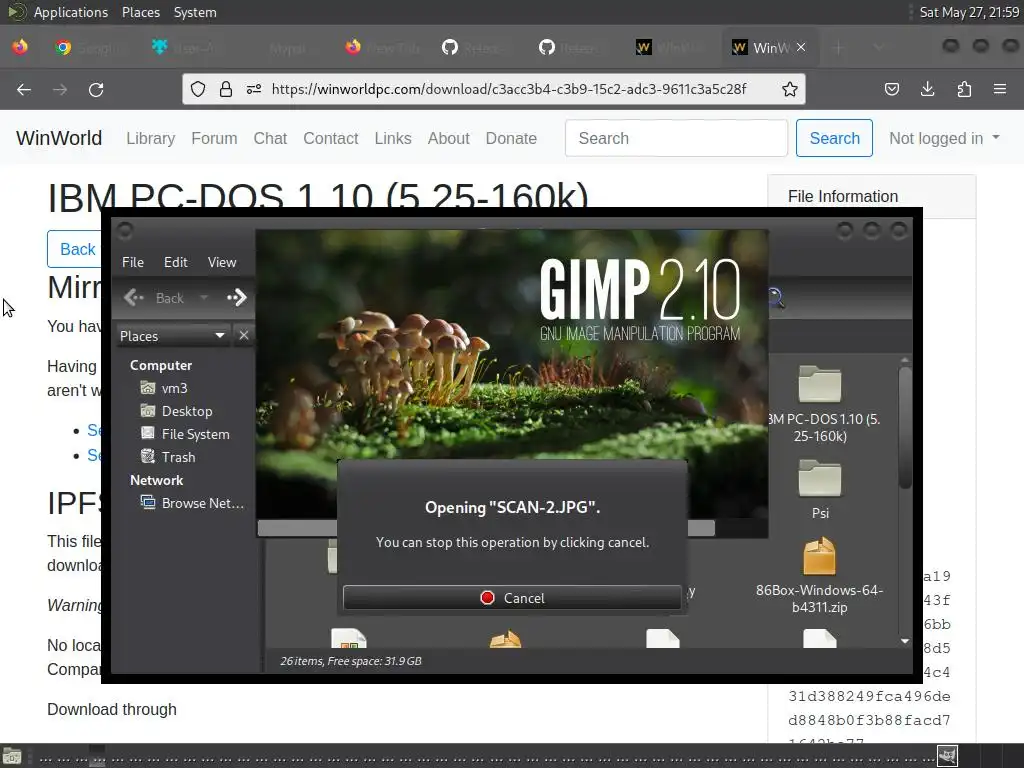Focus the WinWorld Search text field
1024x768 pixels.
pos(677,138)
